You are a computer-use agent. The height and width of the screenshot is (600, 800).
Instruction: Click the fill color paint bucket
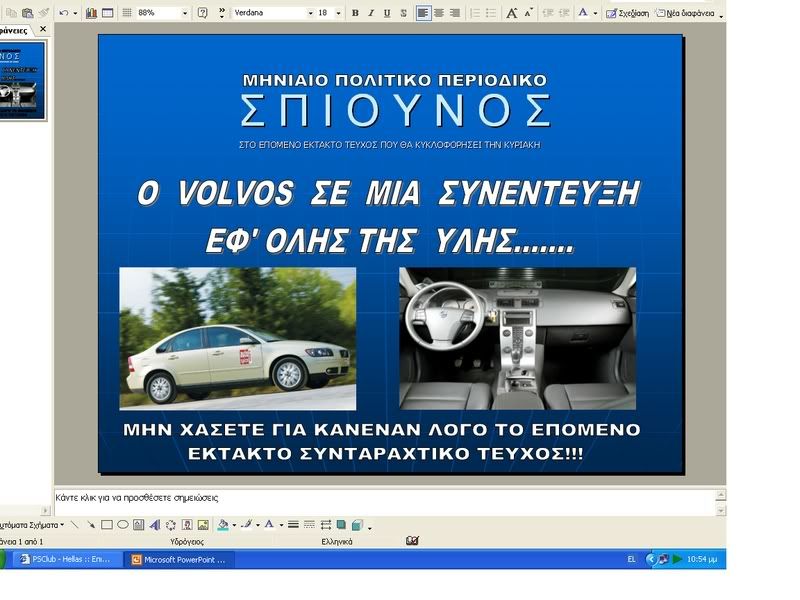pyautogui.click(x=223, y=524)
